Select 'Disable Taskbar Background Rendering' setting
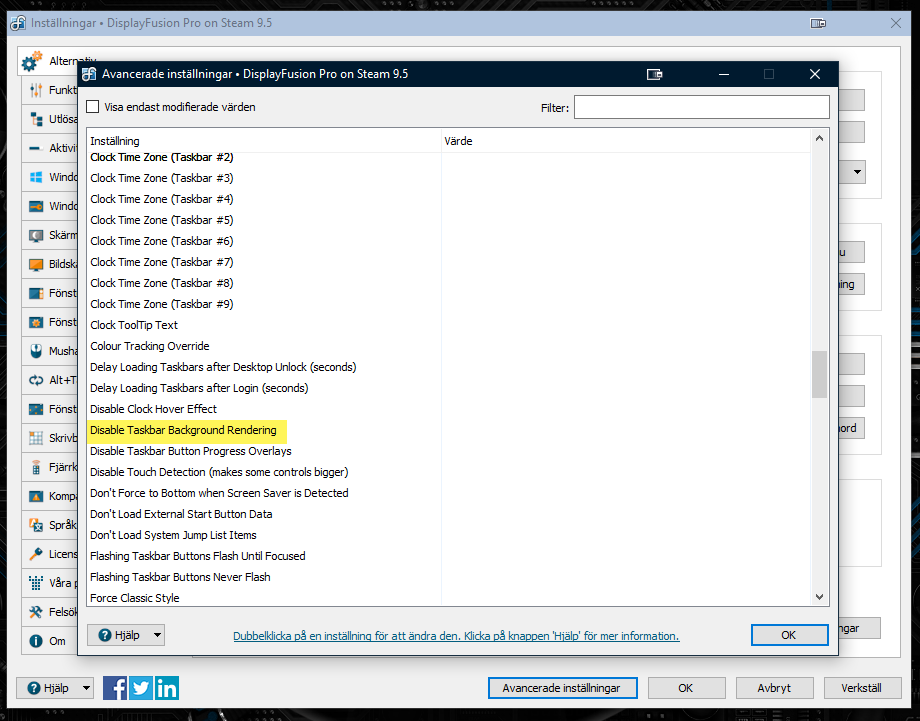The height and width of the screenshot is (721, 920). click(x=183, y=430)
